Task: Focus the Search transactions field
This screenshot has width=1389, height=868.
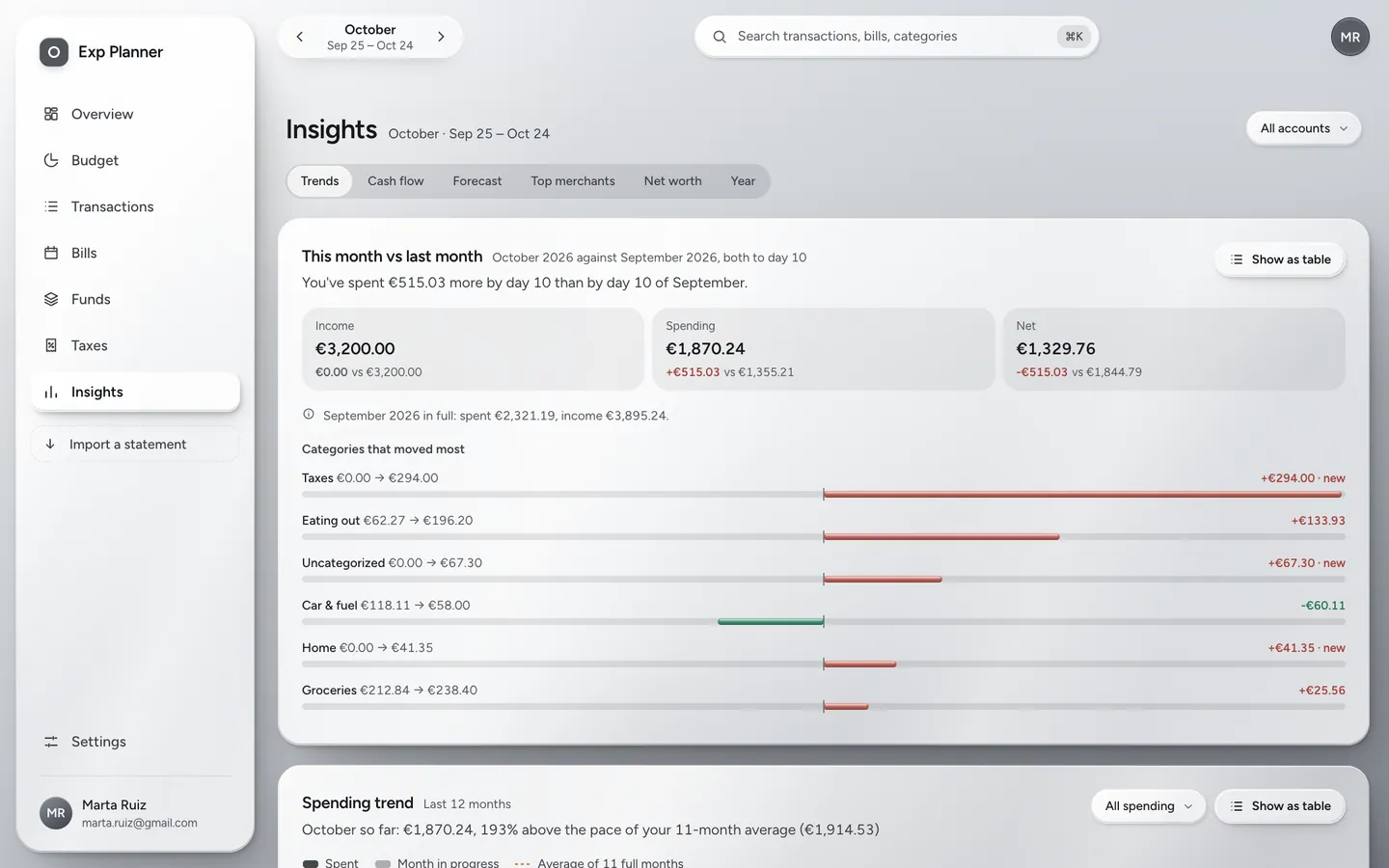Action: (x=897, y=37)
